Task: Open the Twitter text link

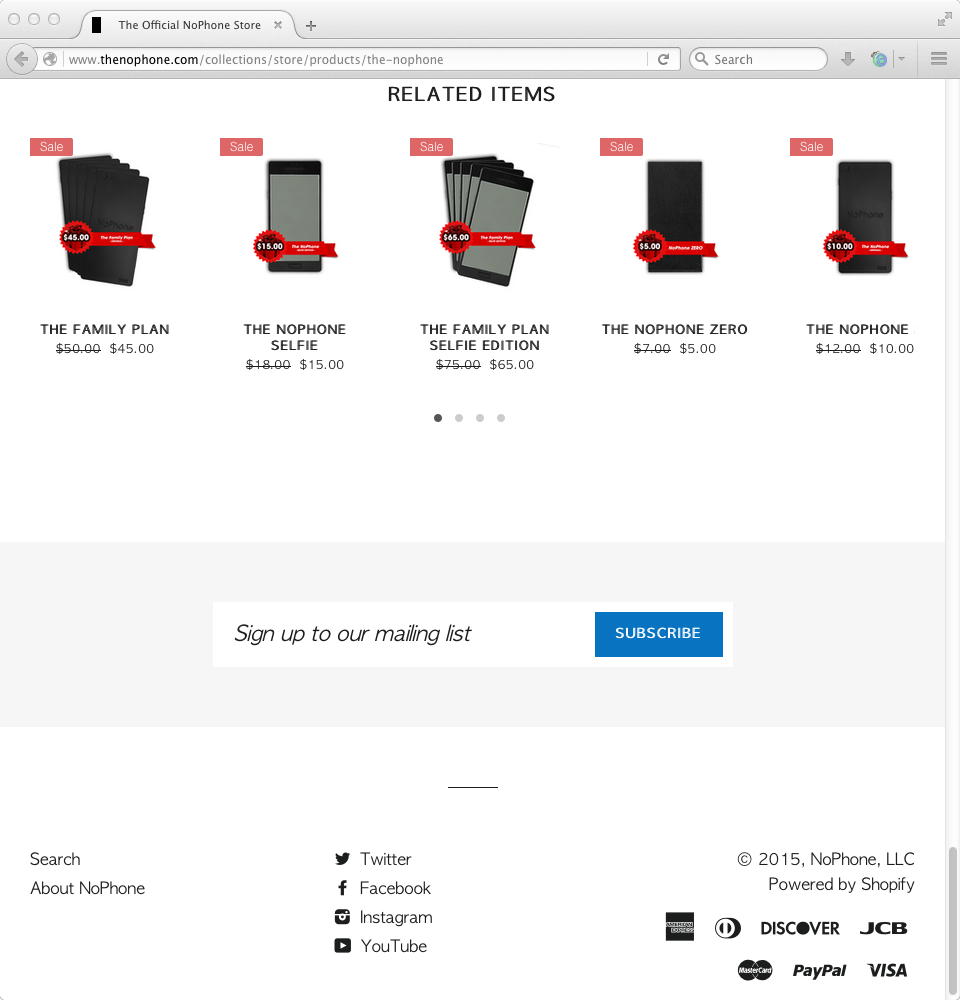Action: pyautogui.click(x=385, y=859)
